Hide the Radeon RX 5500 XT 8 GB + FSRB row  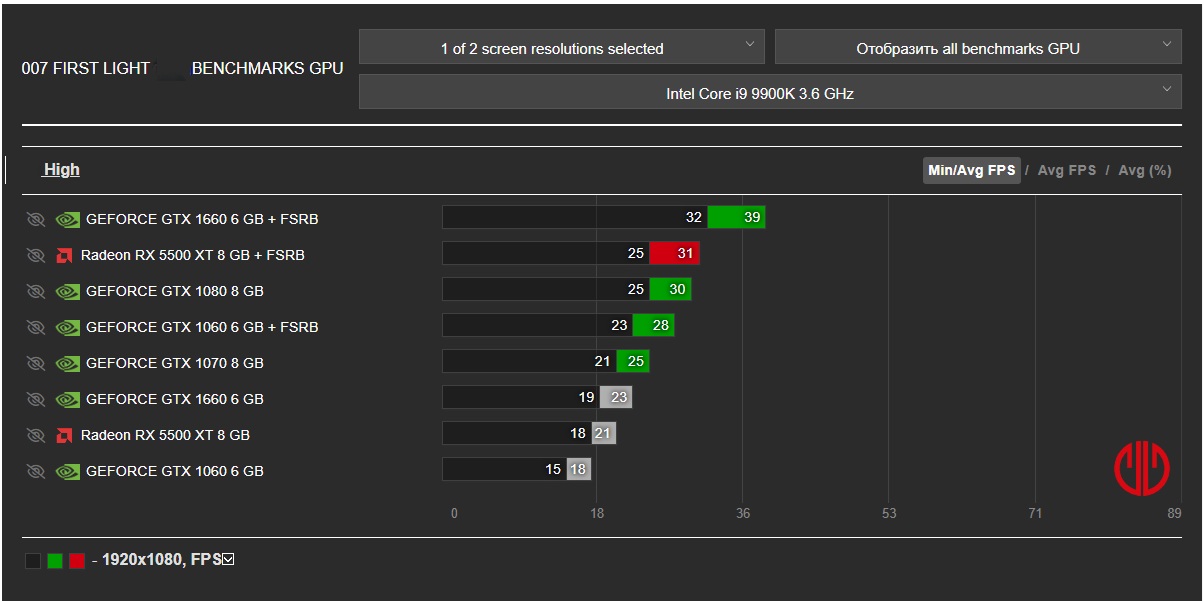click(x=36, y=255)
